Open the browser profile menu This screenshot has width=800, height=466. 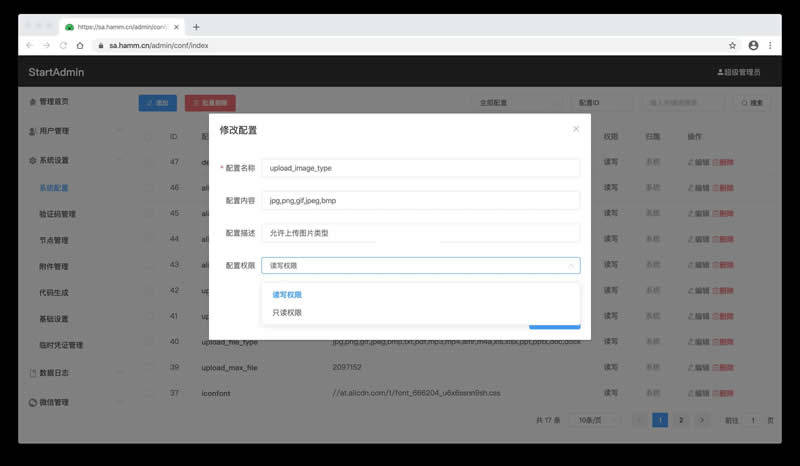(x=753, y=45)
